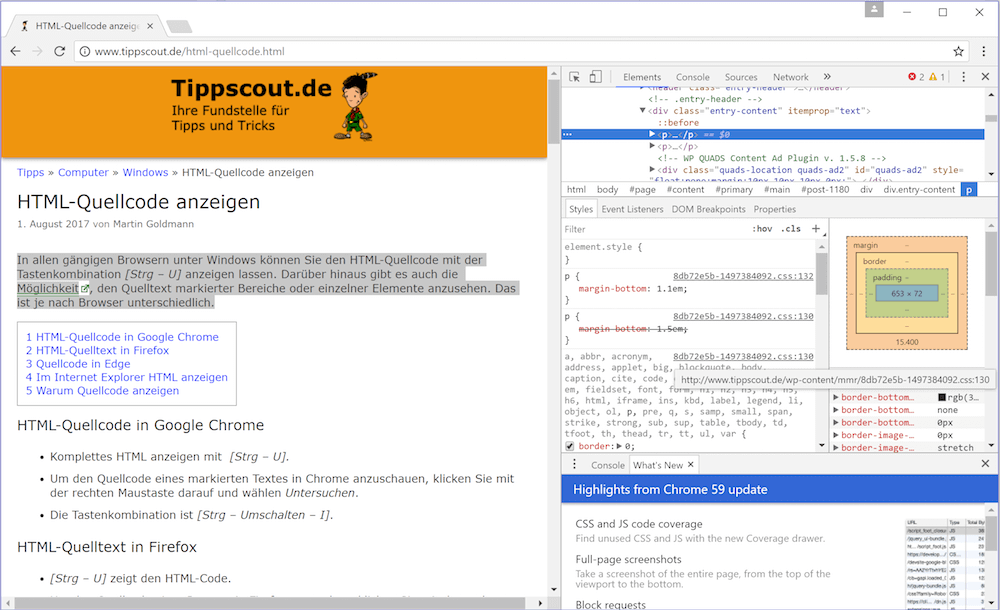Jump to HTML-Quelltext in Firefox section

[98, 350]
